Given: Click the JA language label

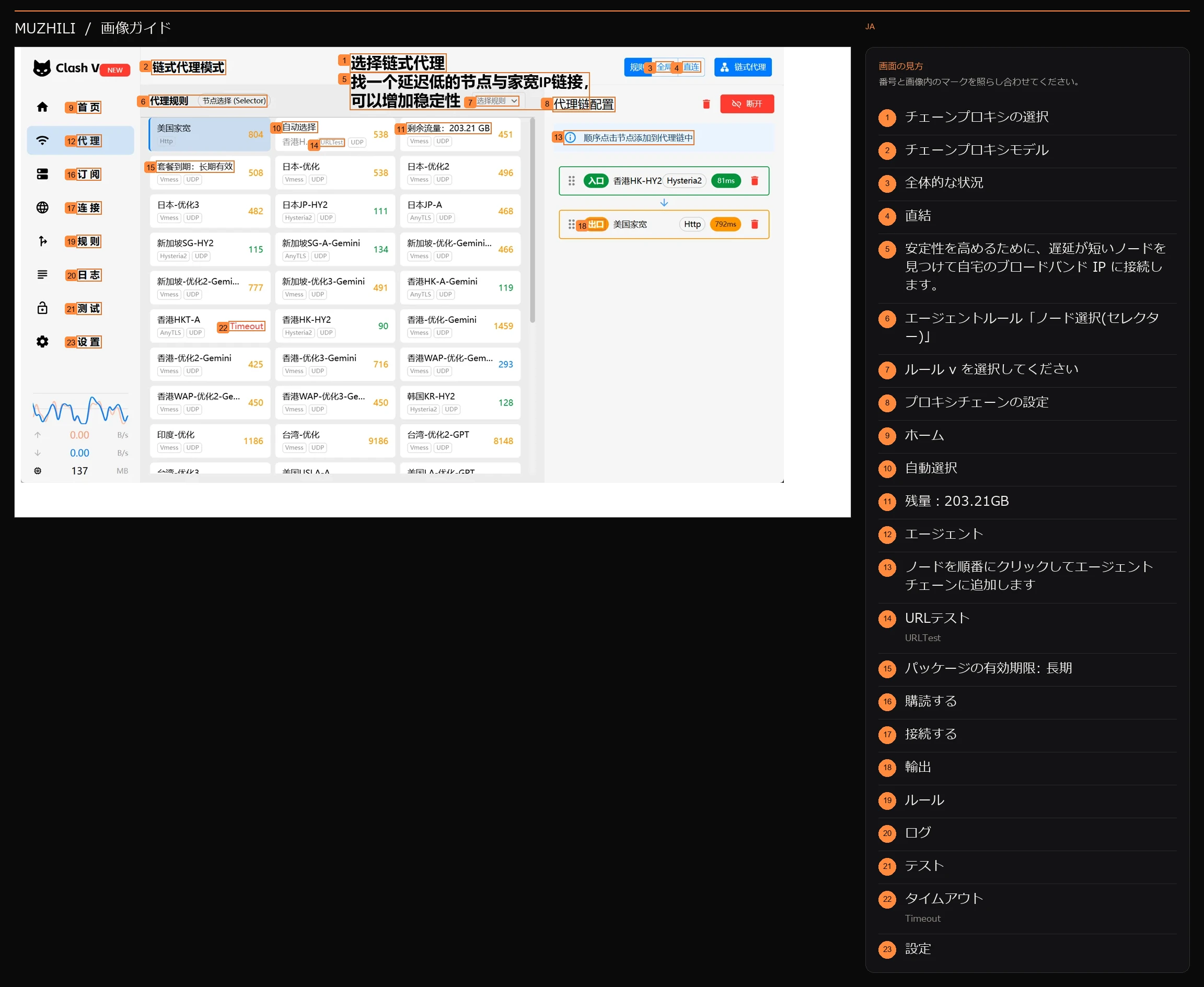Looking at the screenshot, I should tap(870, 27).
